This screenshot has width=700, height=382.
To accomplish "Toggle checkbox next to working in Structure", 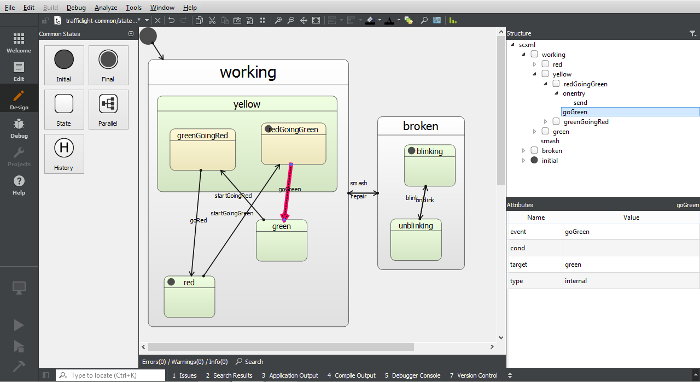I will [x=534, y=54].
